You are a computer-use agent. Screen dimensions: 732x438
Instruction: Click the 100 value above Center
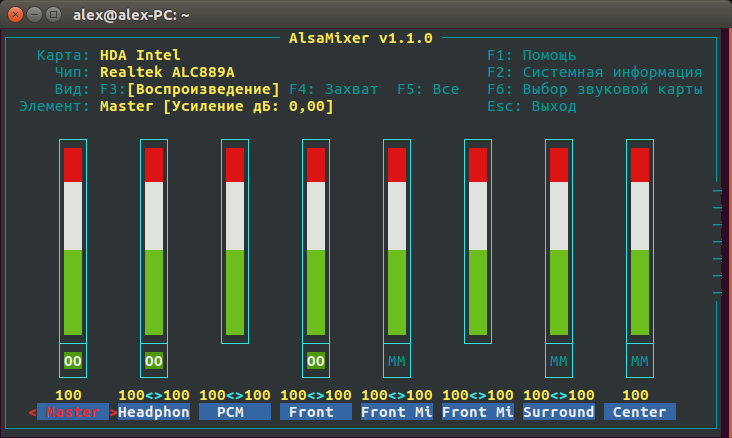tap(635, 395)
